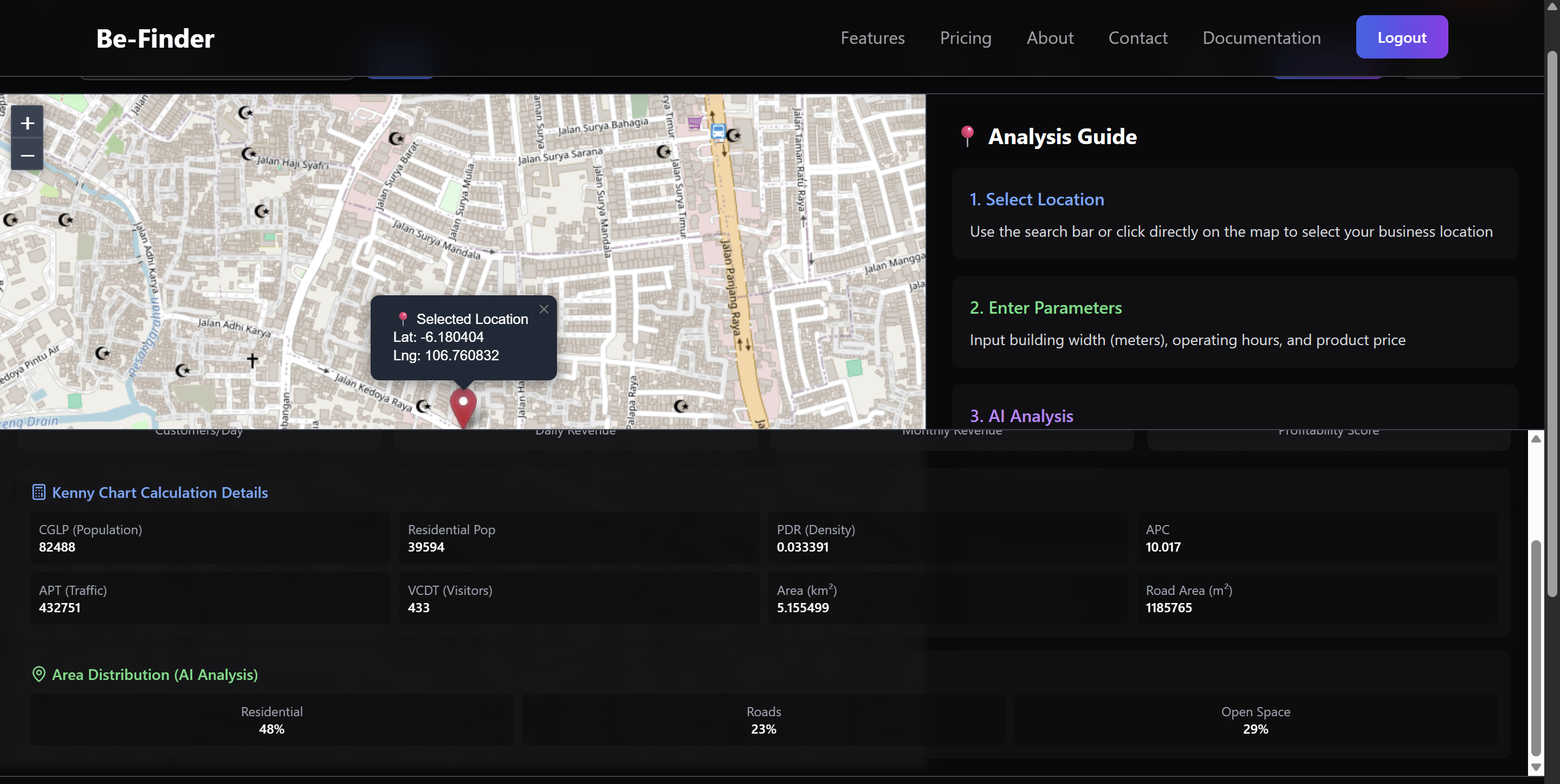Click the calculator icon by Kenny Chart
This screenshot has height=784, width=1560.
39,492
